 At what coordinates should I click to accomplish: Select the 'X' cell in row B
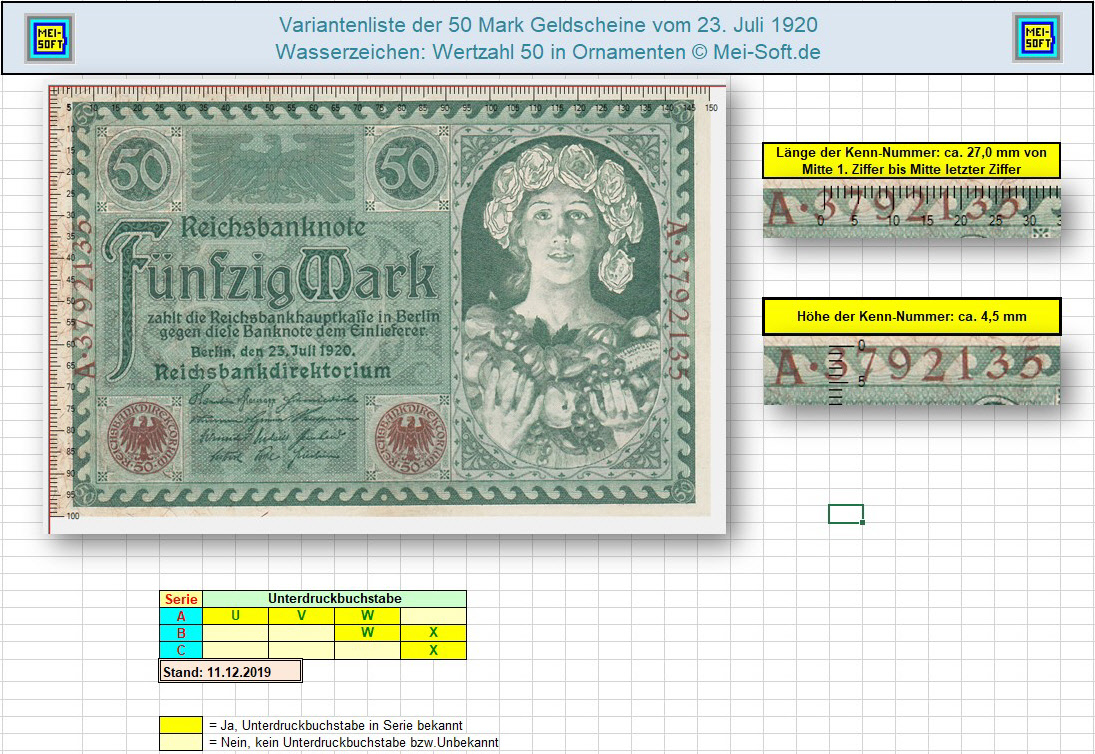tap(433, 633)
